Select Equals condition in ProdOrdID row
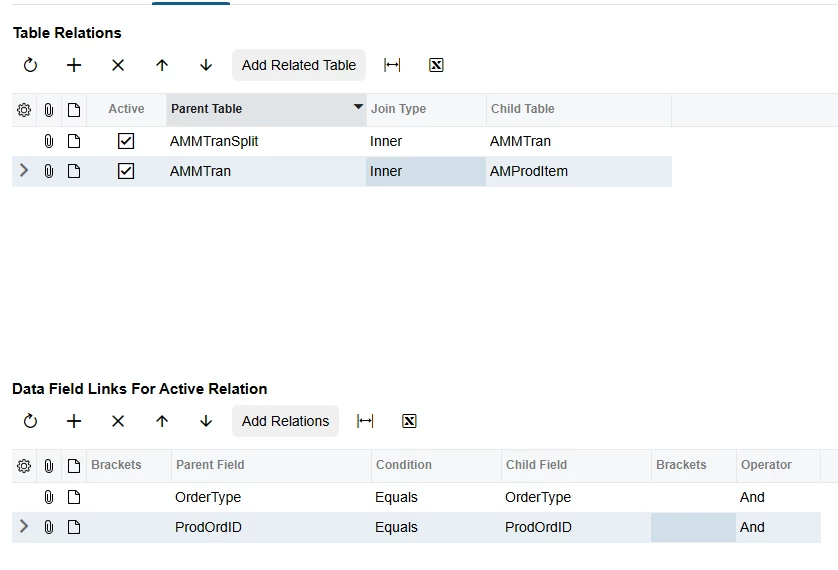The width and height of the screenshot is (838, 570). click(x=436, y=527)
